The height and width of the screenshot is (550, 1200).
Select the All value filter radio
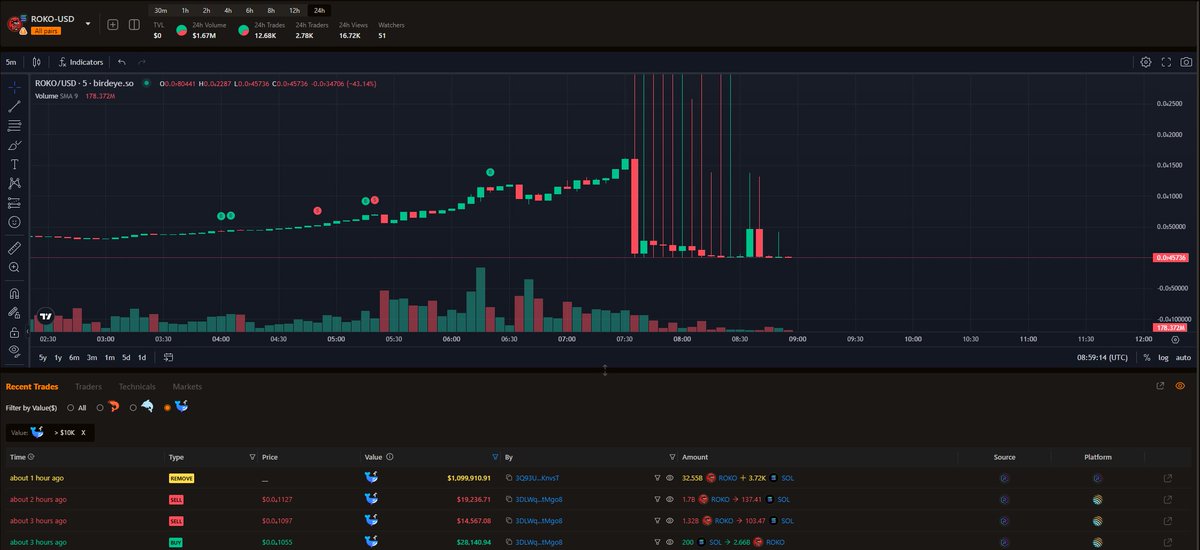(70, 407)
